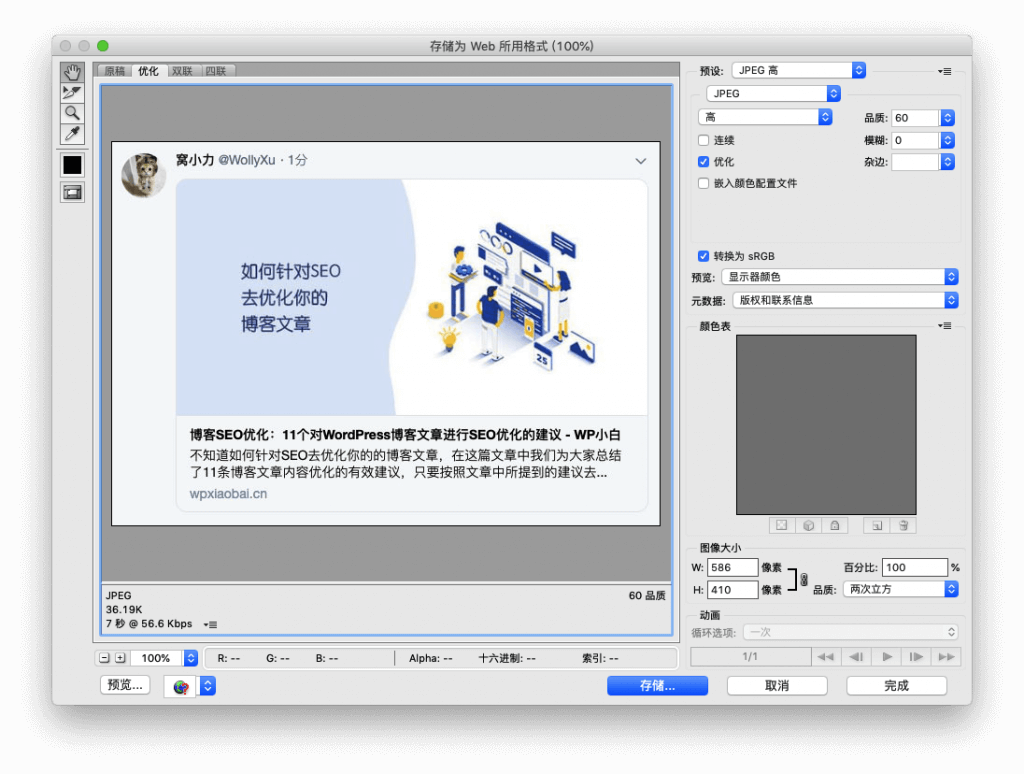Screen dimensions: 1024x774
Task: Switch to the 四联 tab
Action: coord(216,71)
